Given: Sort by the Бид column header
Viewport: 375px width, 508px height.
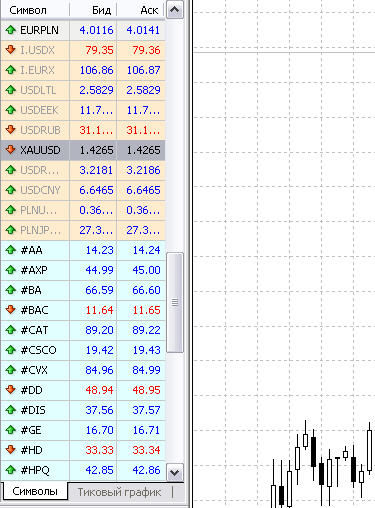Looking at the screenshot, I should tap(93, 10).
